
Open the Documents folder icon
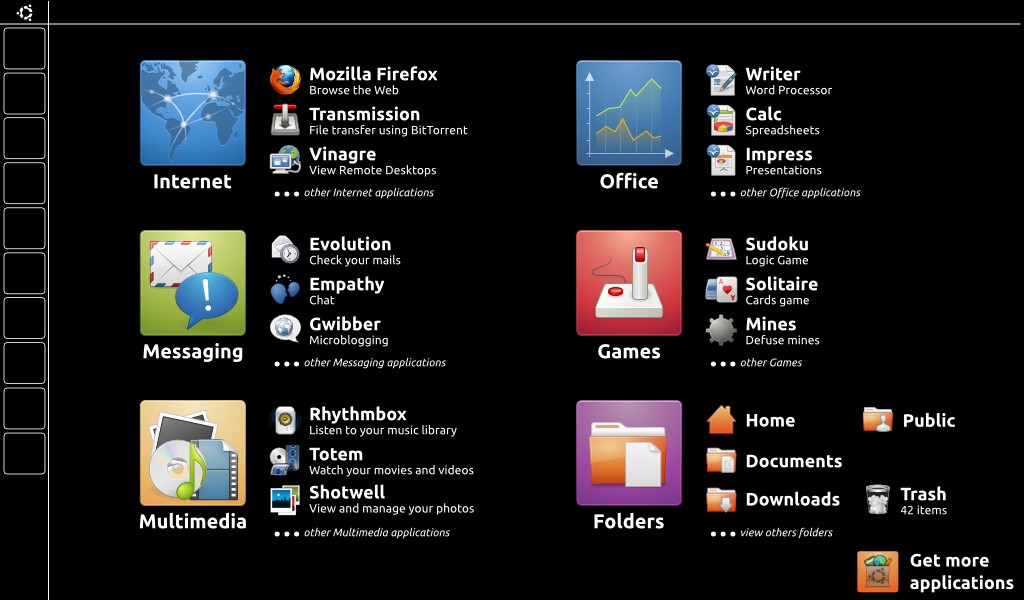point(721,460)
